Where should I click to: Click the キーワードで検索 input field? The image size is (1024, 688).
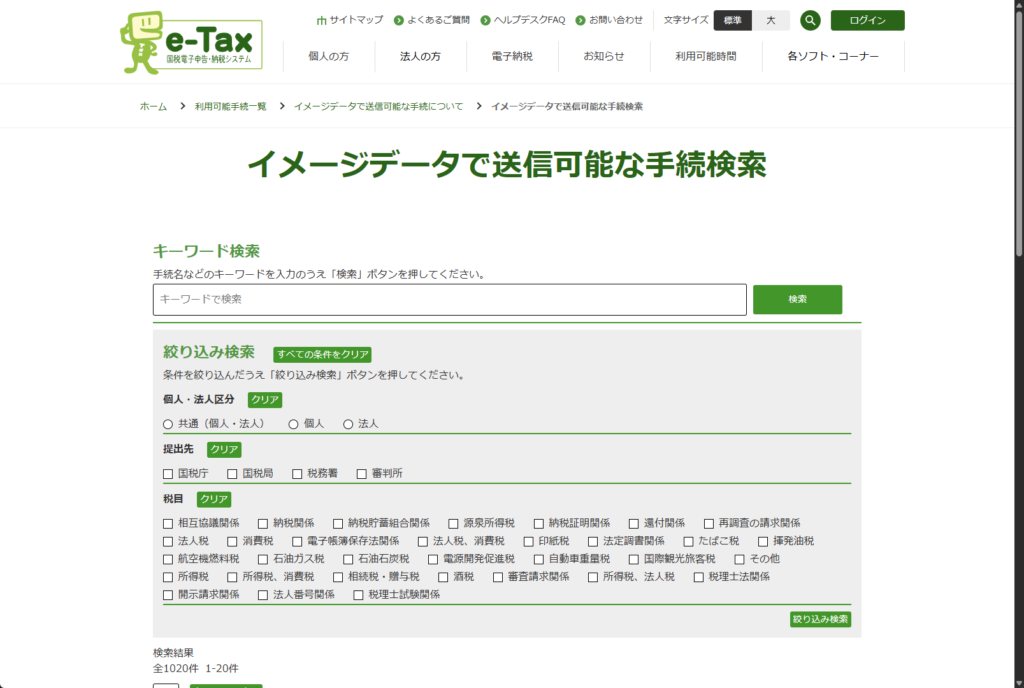(x=449, y=299)
